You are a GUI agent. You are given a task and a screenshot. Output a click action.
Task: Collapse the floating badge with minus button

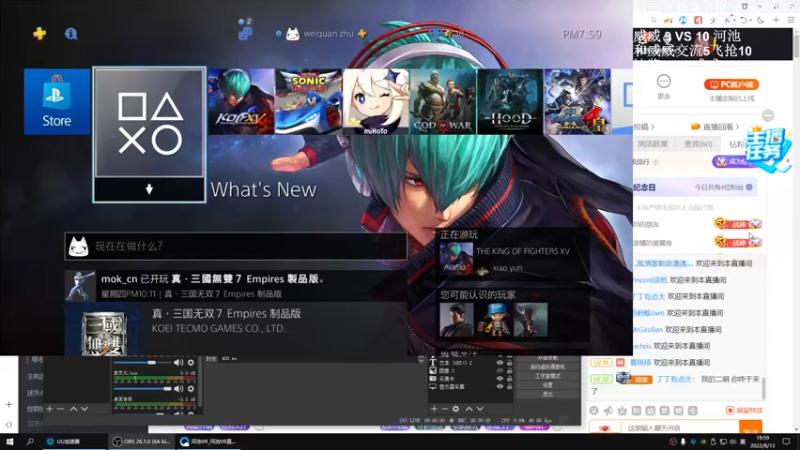coord(768,115)
